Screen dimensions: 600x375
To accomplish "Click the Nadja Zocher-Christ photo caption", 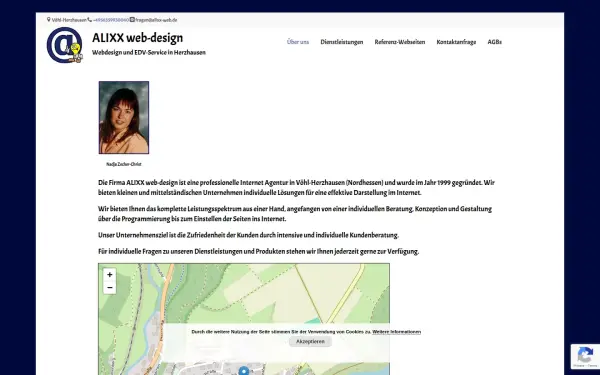I will pyautogui.click(x=124, y=164).
